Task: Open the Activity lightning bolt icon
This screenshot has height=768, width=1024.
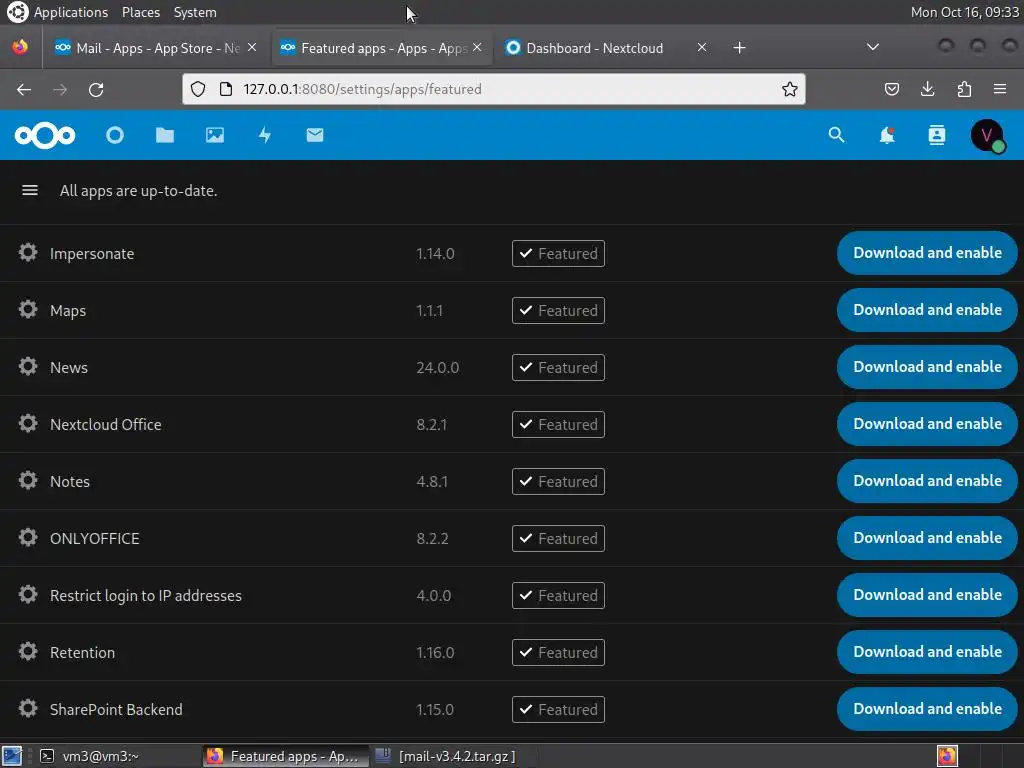Action: pos(264,135)
